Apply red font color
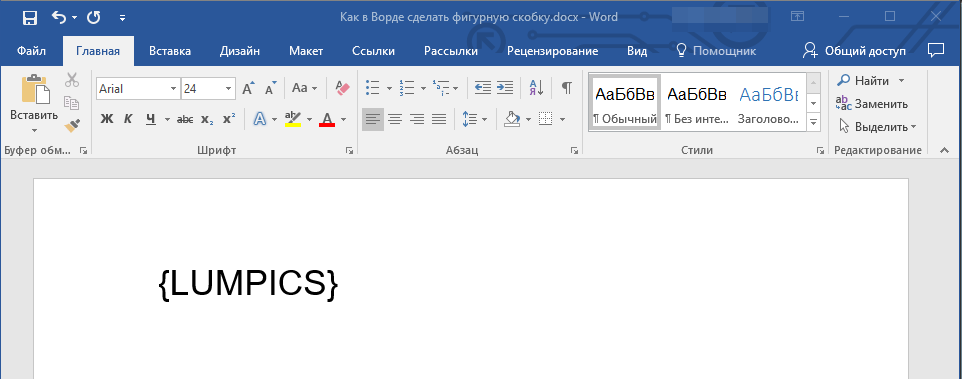Image resolution: width=962 pixels, height=379 pixels. pos(327,119)
